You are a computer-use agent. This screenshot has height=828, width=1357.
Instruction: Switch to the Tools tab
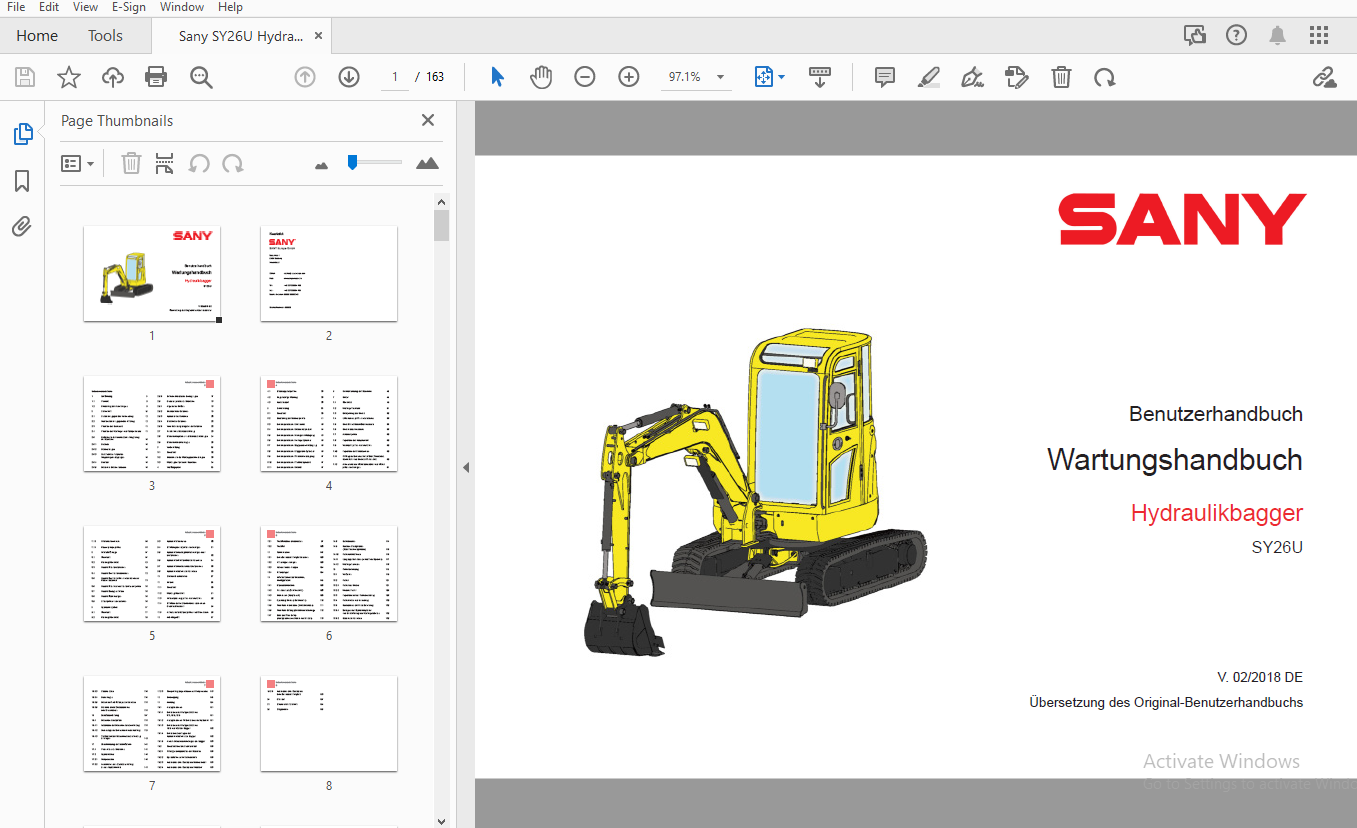click(105, 36)
